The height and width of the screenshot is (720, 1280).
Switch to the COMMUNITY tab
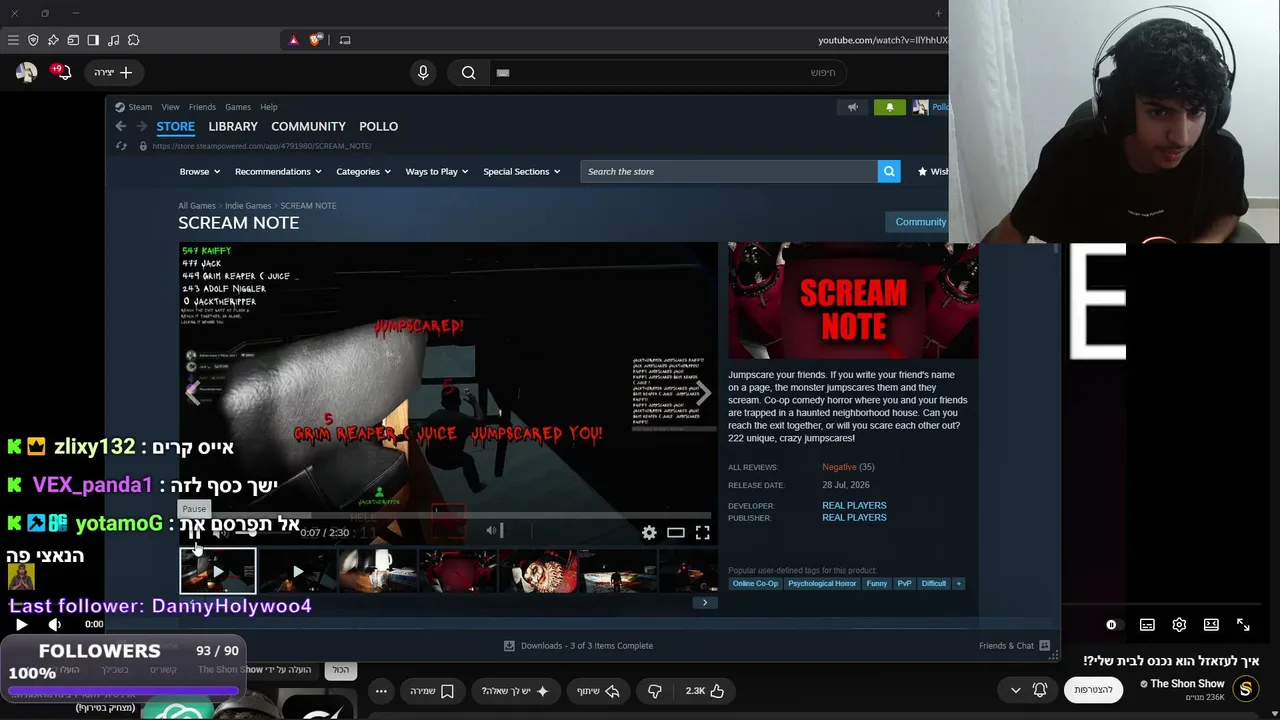[x=308, y=126]
